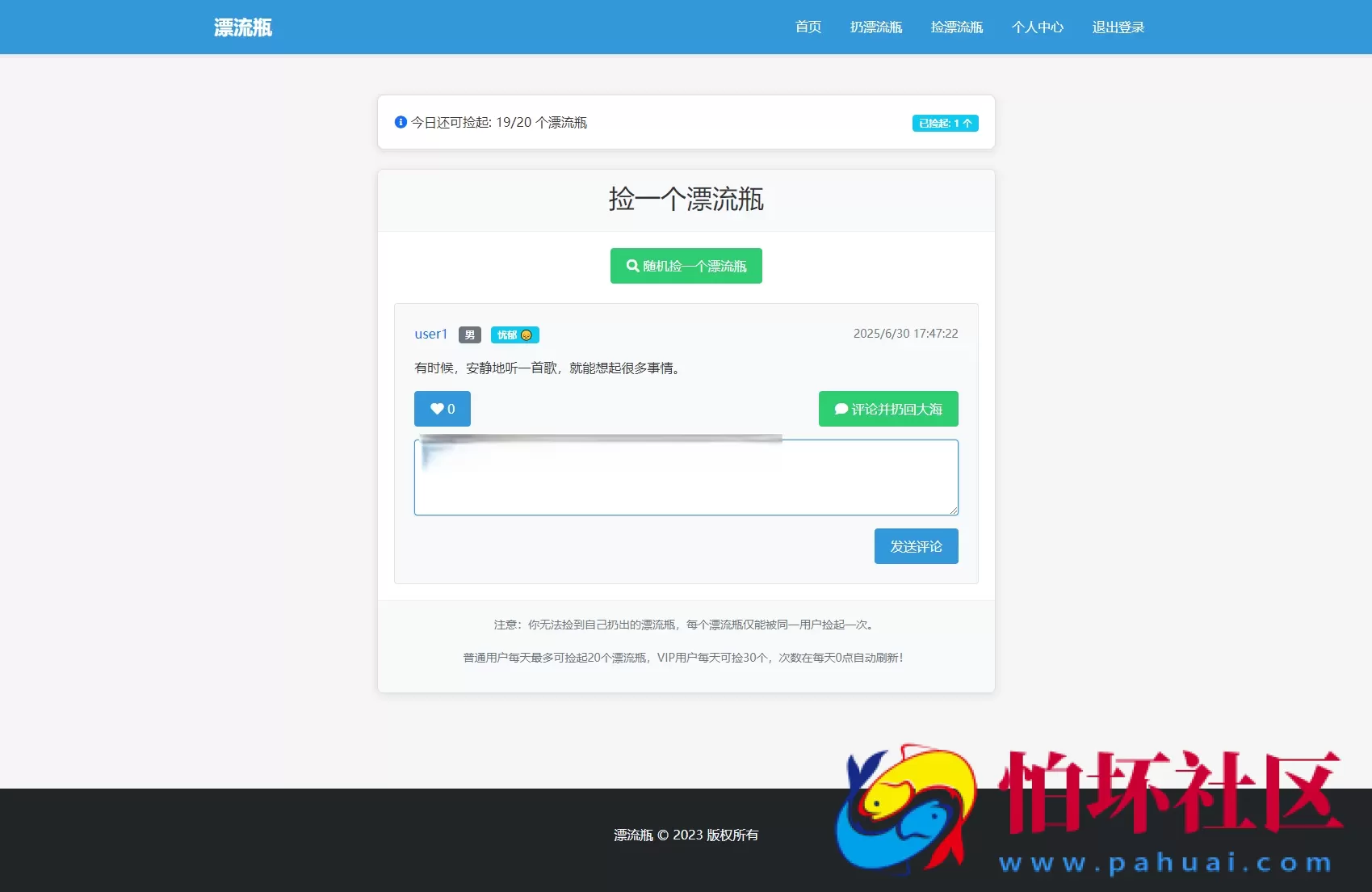Click the 已捡起: 1 个 counter badge
Image resolution: width=1372 pixels, height=892 pixels.
point(944,122)
